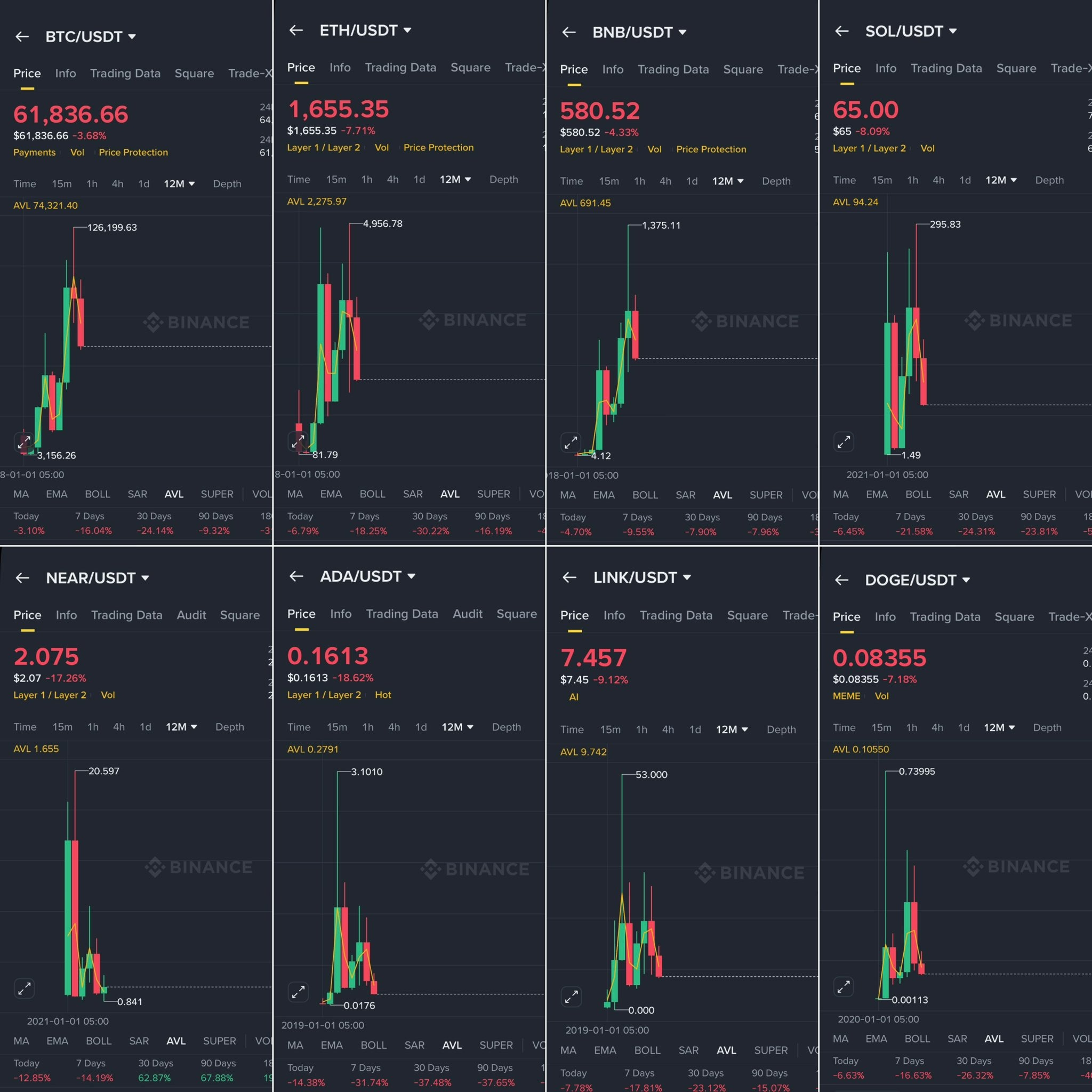The width and height of the screenshot is (1092, 1092).
Task: Tap the back arrow in DOGE/USDT panel
Action: click(842, 580)
